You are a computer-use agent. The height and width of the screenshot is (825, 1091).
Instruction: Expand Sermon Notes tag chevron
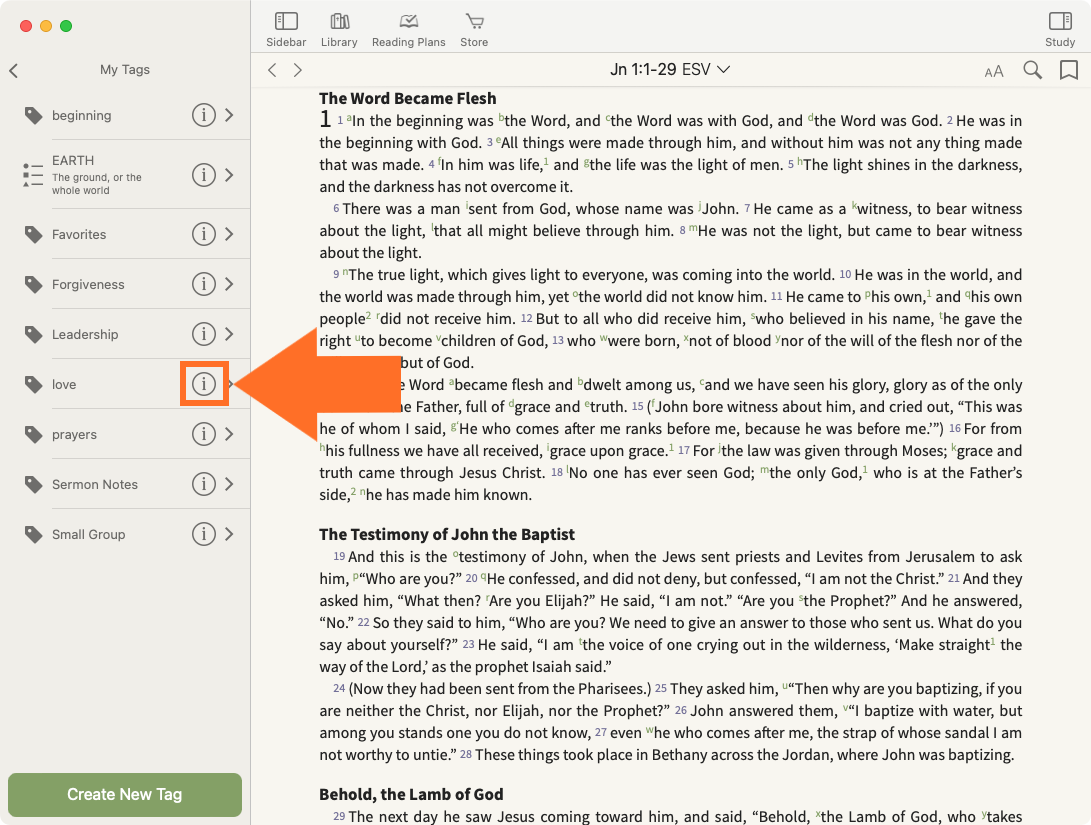(x=230, y=484)
